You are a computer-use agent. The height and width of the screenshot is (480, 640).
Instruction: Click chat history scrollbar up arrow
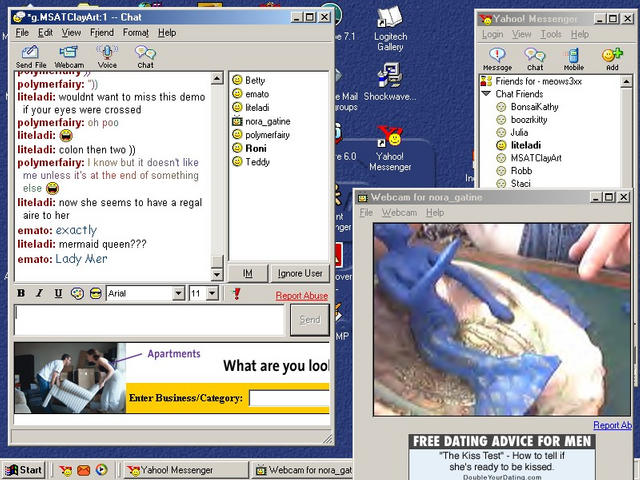coord(217,78)
